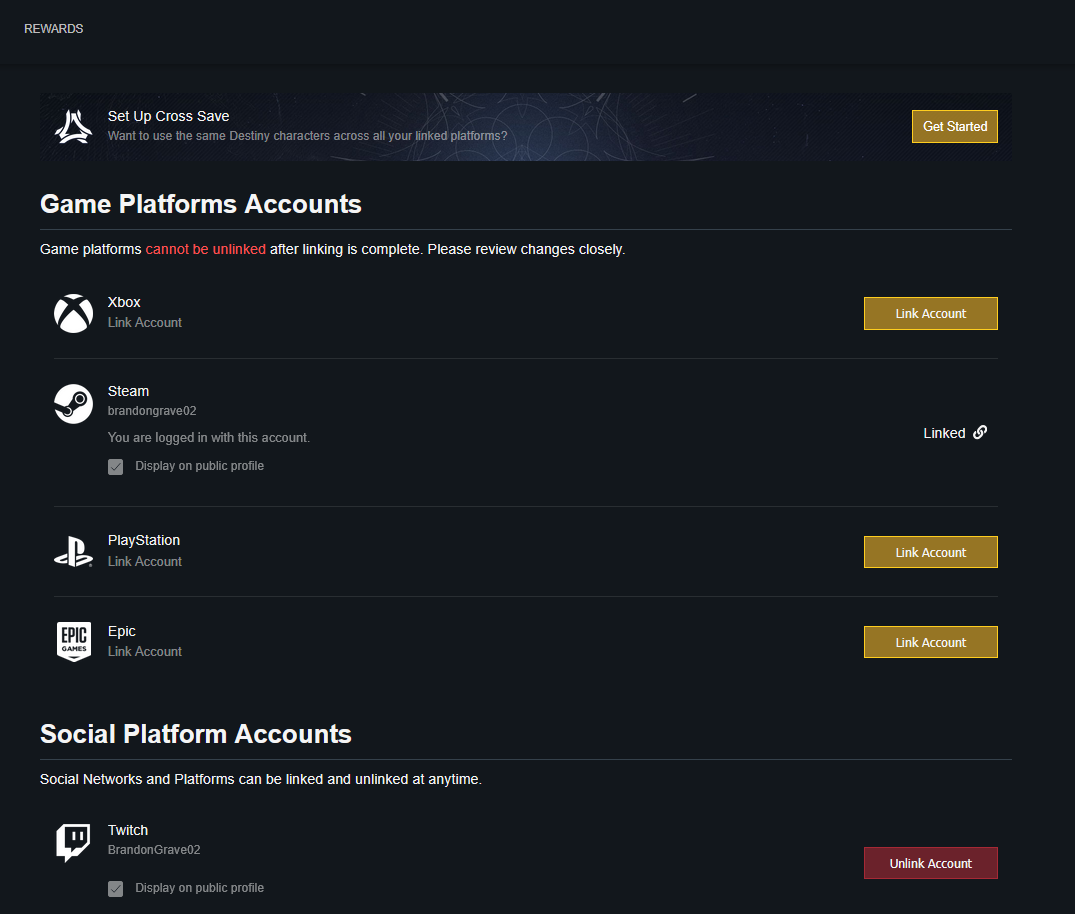Viewport: 1075px width, 914px height.
Task: Click the Xbox logo icon
Action: 73,313
